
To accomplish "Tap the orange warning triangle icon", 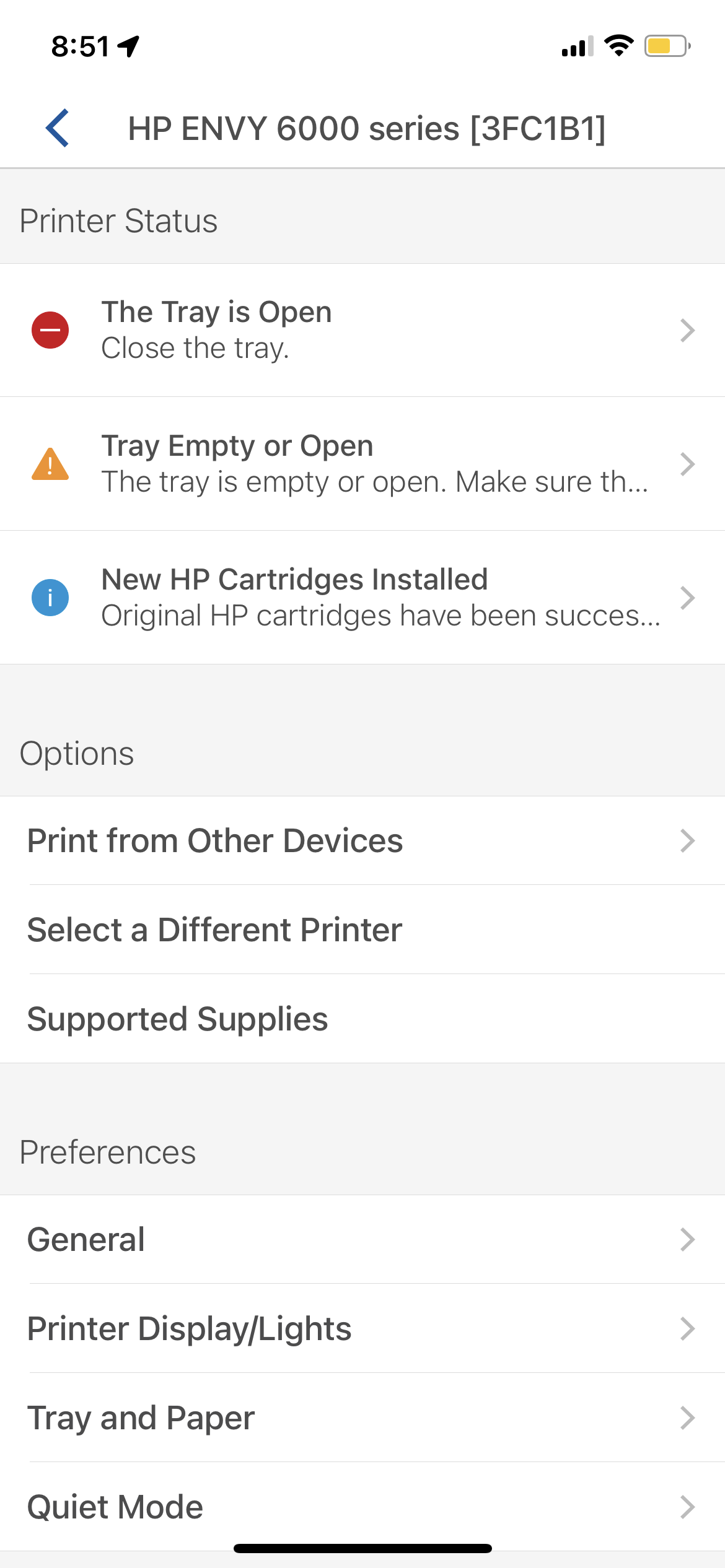I will pyautogui.click(x=50, y=464).
